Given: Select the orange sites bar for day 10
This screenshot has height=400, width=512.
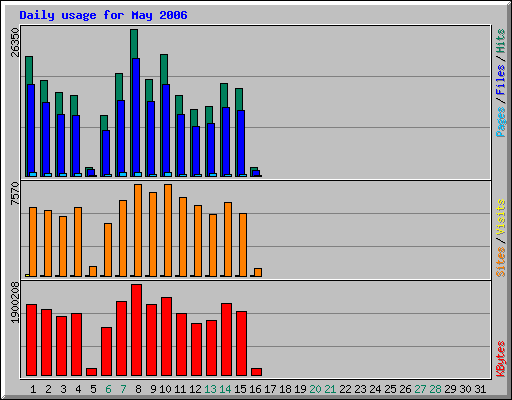Looking at the screenshot, I should pos(168,230).
